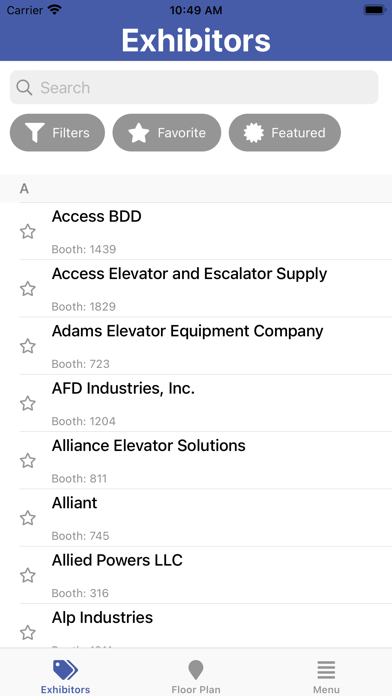Focus the Search exhibitors field
Image resolution: width=392 pixels, height=696 pixels.
pos(194,87)
